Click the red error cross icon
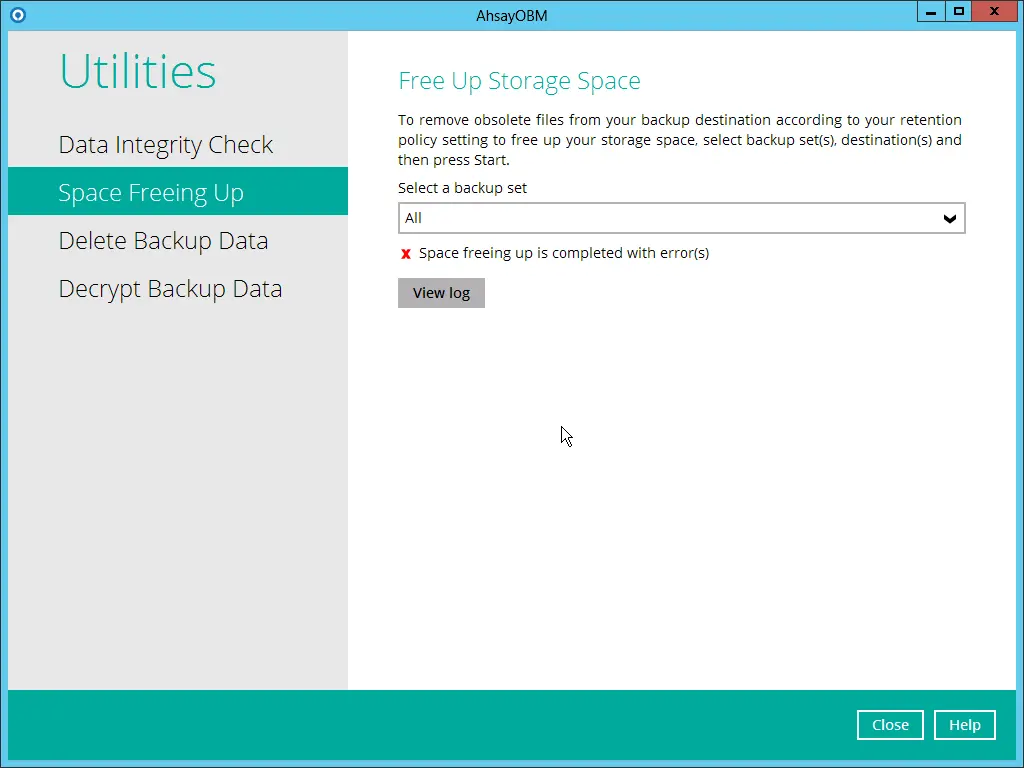Viewport: 1024px width, 768px height. tap(405, 253)
